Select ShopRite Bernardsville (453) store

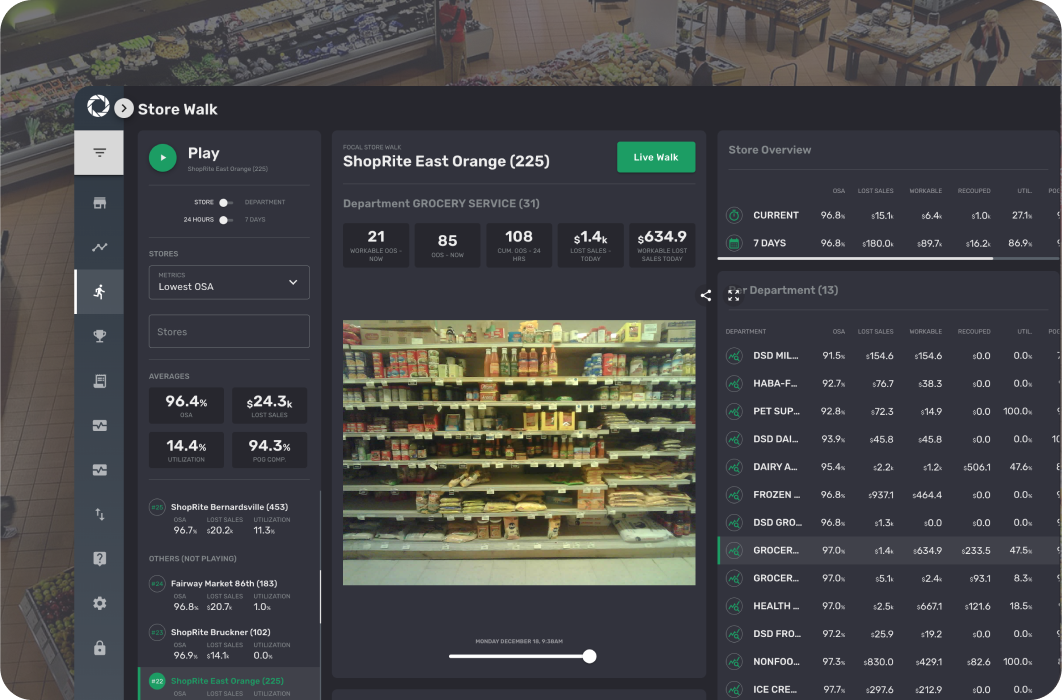click(229, 519)
